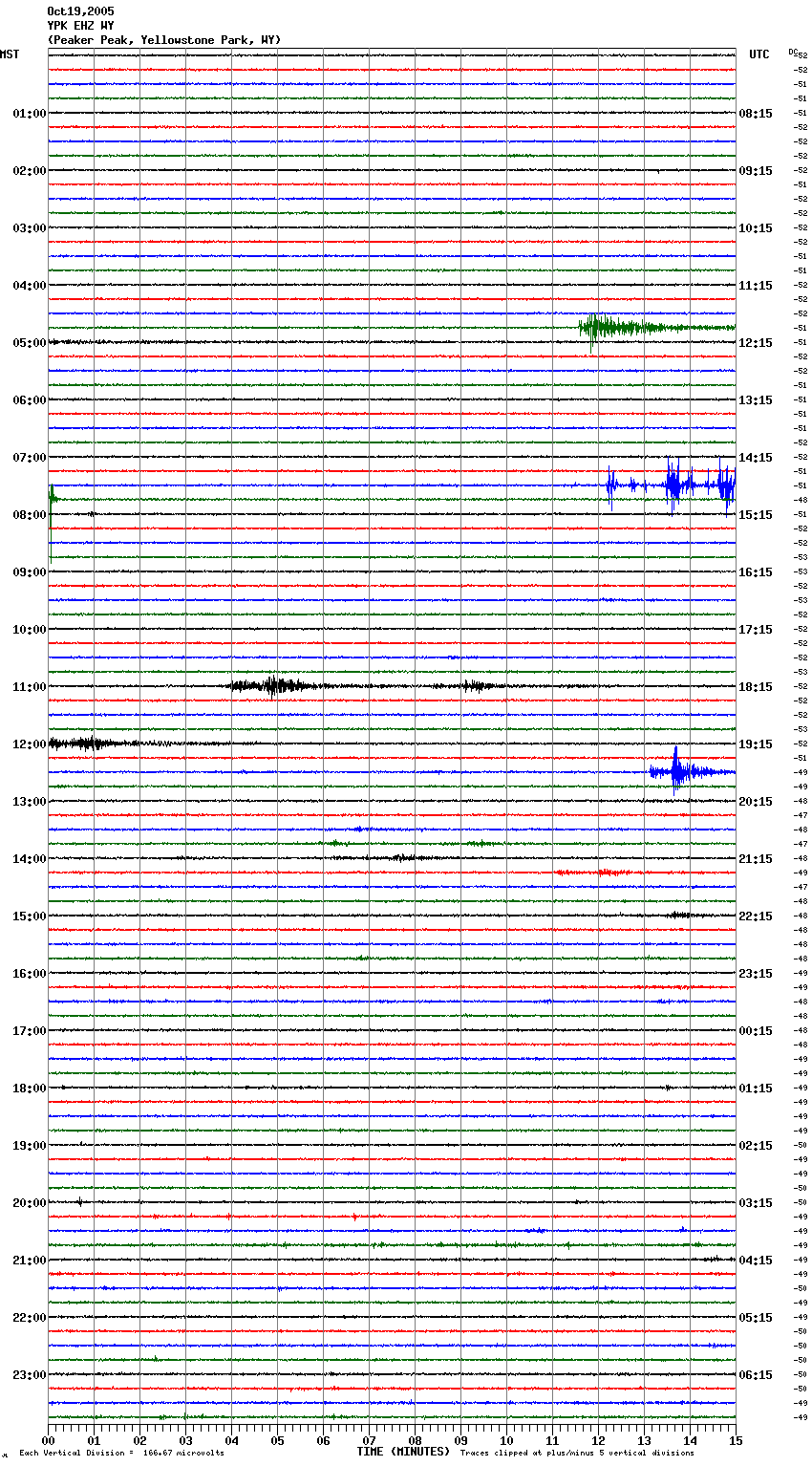Select the 21:00 MST time label
The height and width of the screenshot is (1466, 812).
click(x=30, y=1261)
